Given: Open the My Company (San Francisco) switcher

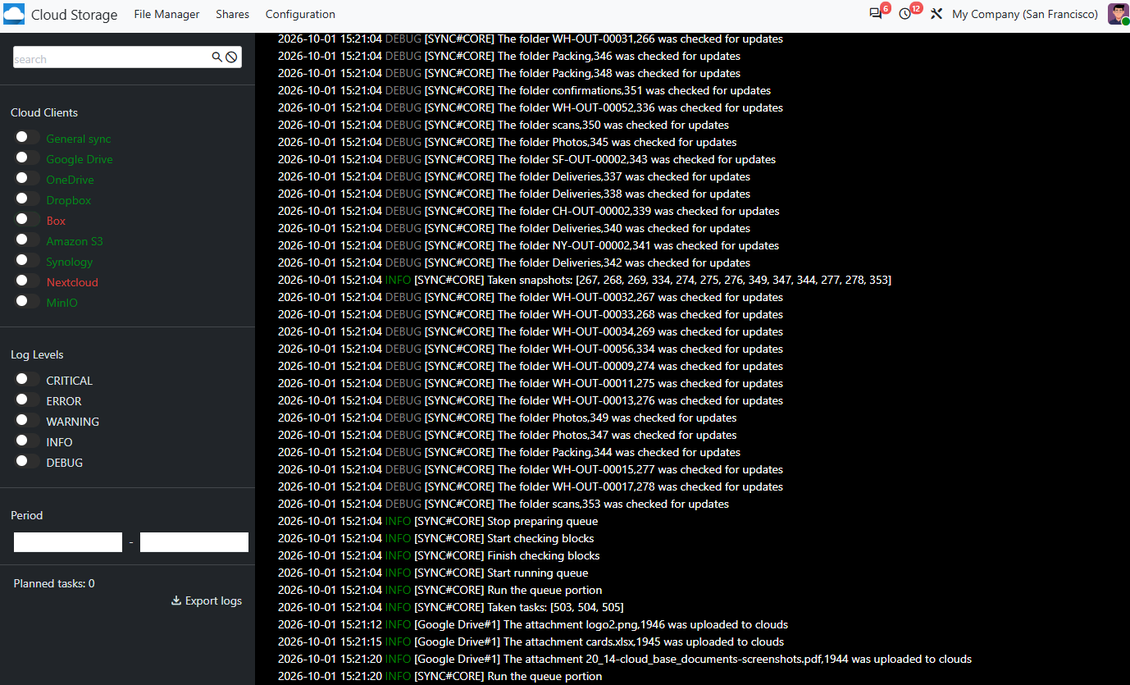Looking at the screenshot, I should 1025,14.
